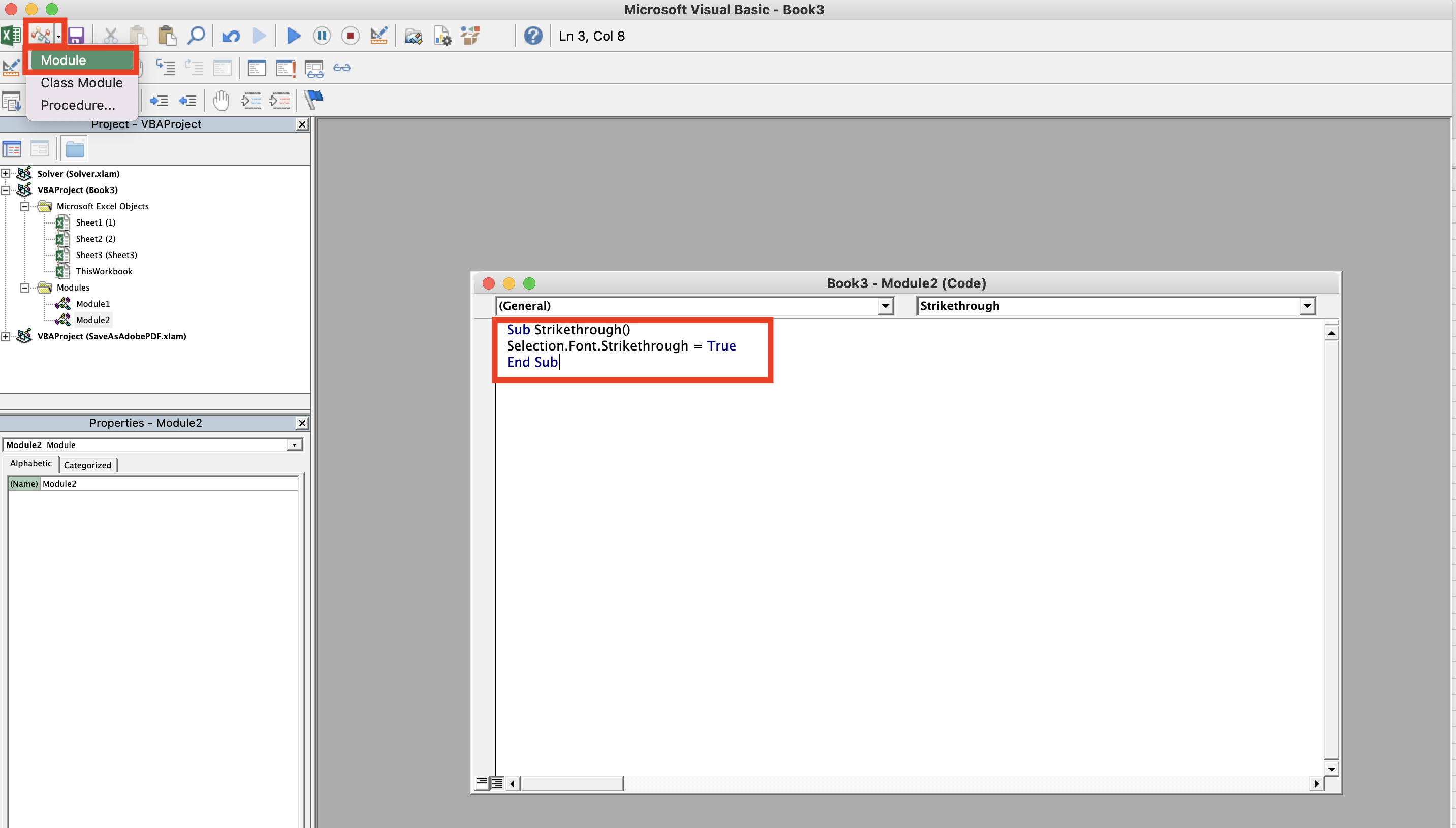Screen dimensions: 1456x828
Task: Open the Immediate Window icon with the red exclamation mark
Action: click(286, 68)
